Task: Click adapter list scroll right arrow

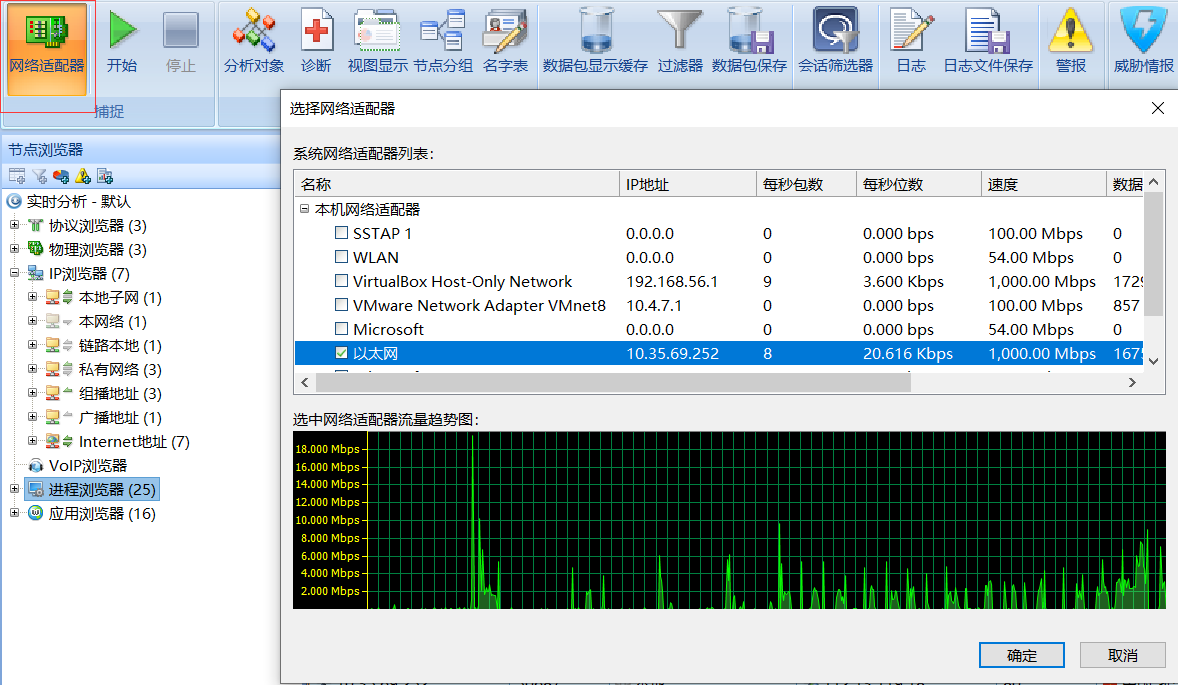Action: [x=1132, y=382]
